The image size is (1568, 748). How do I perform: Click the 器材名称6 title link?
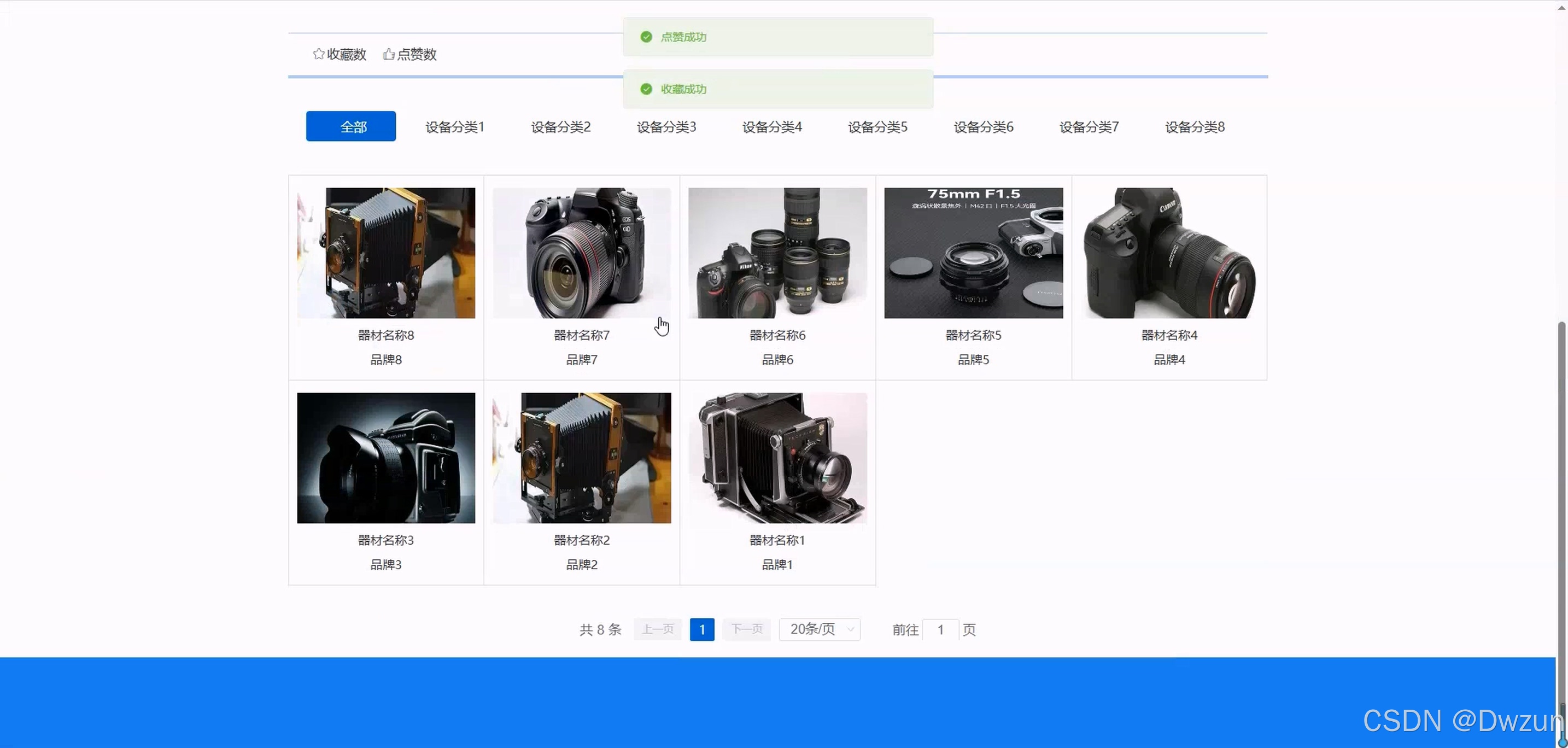point(777,335)
